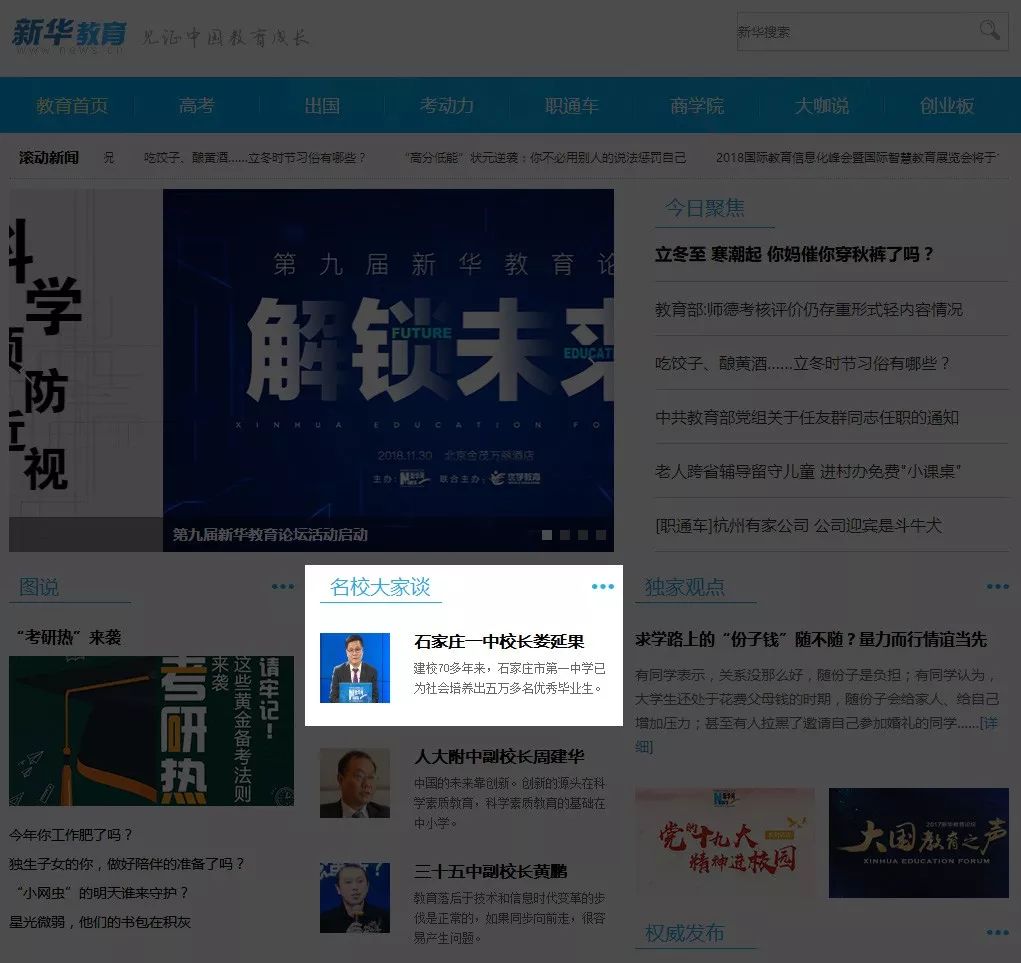1021x963 pixels.
Task: Open the 党的十九大精神进校园 banner
Action: point(725,843)
